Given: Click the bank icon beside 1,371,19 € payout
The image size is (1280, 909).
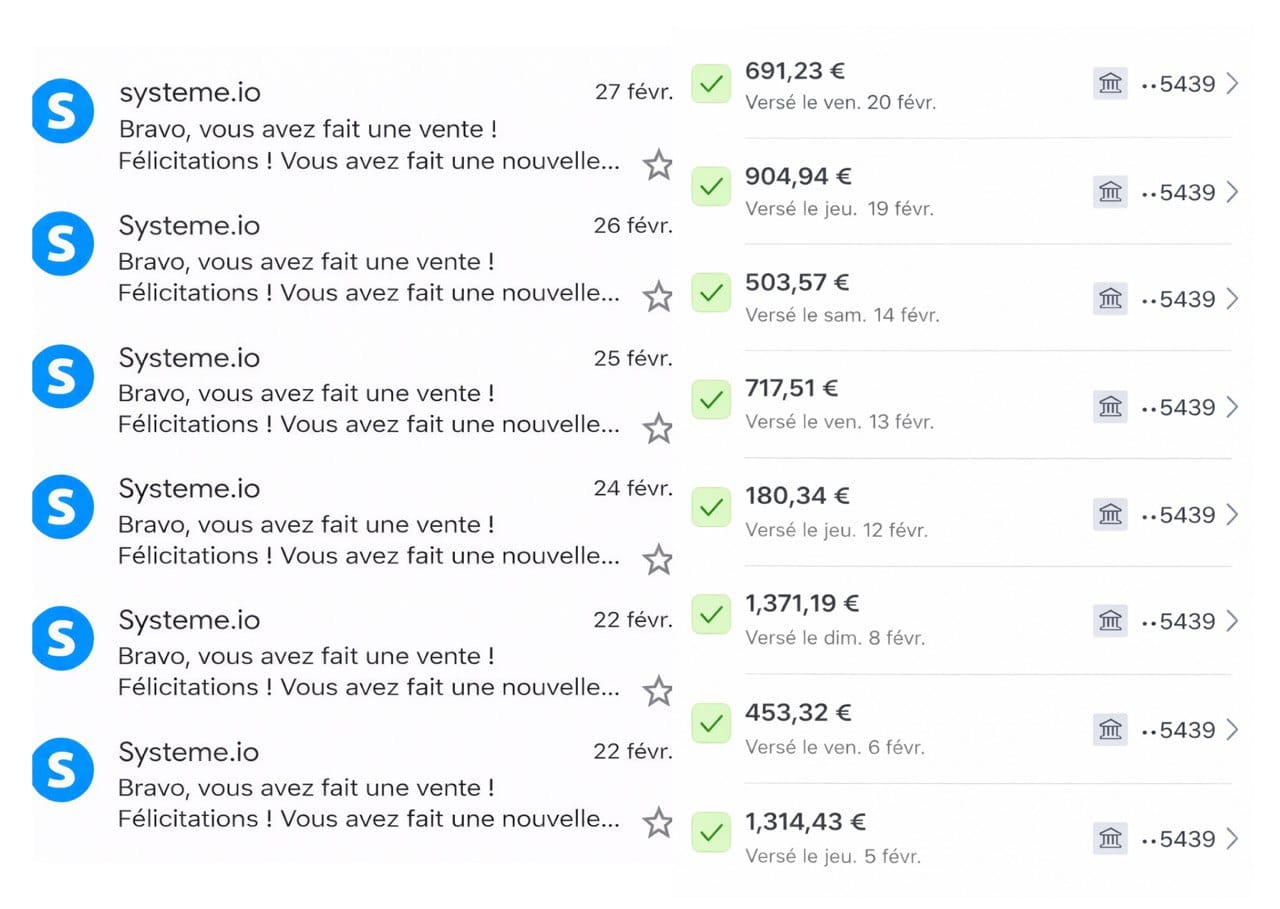Looking at the screenshot, I should click(x=1110, y=621).
